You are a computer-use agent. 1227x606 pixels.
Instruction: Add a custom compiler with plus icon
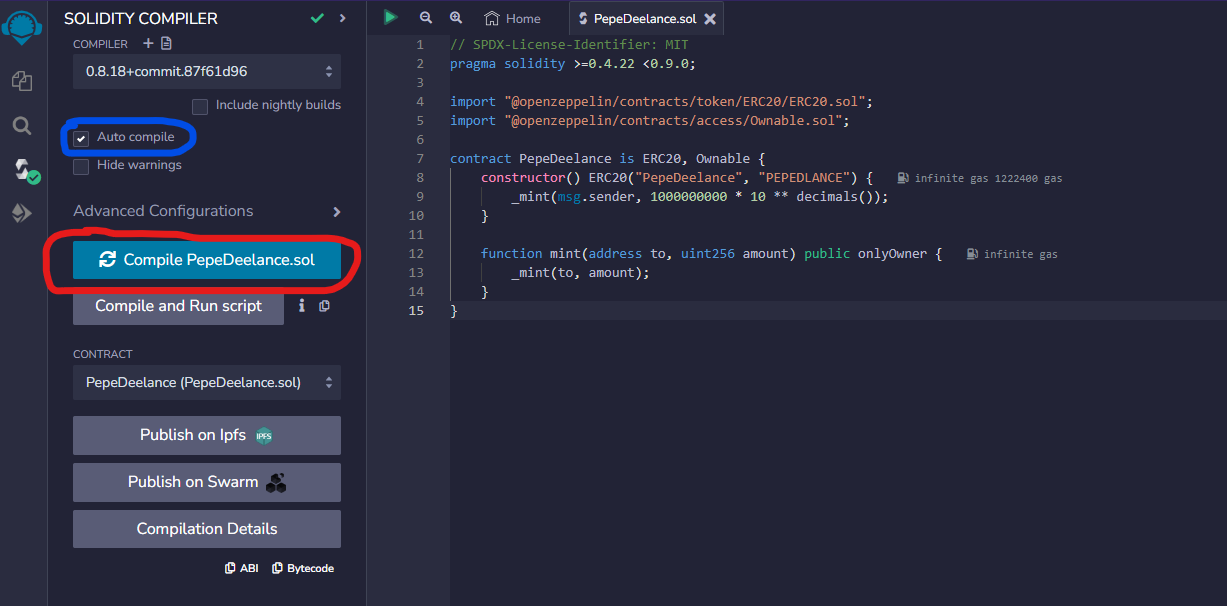tap(148, 44)
